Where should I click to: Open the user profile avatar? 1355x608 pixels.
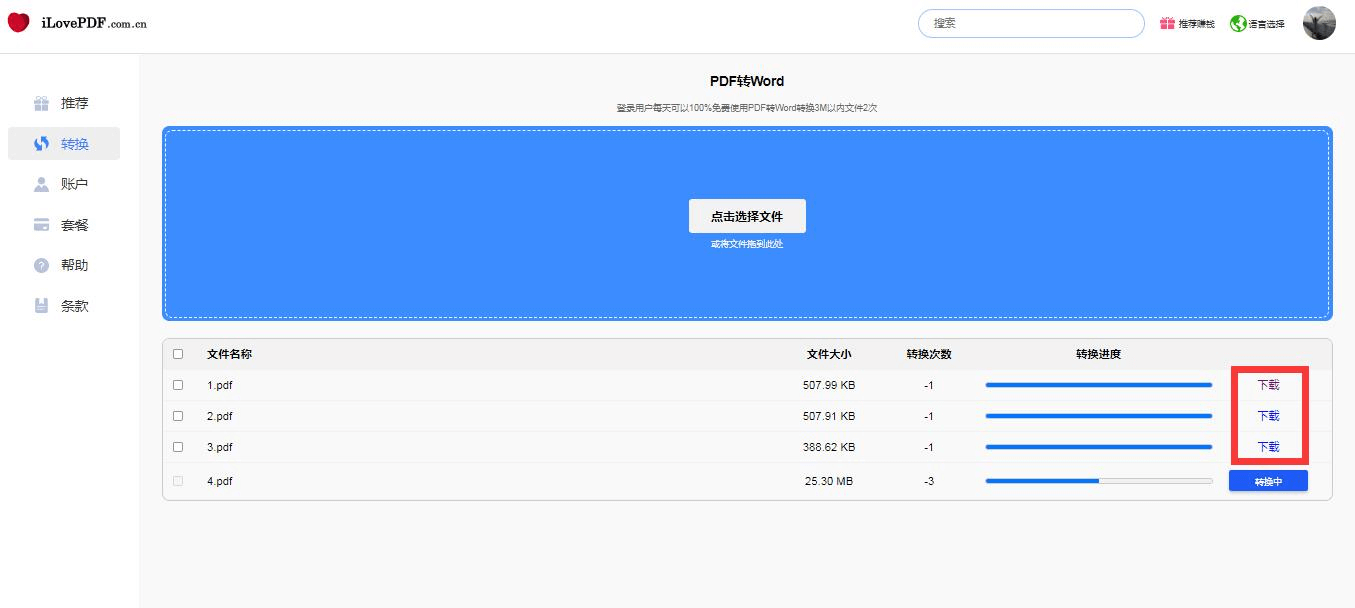(1319, 23)
